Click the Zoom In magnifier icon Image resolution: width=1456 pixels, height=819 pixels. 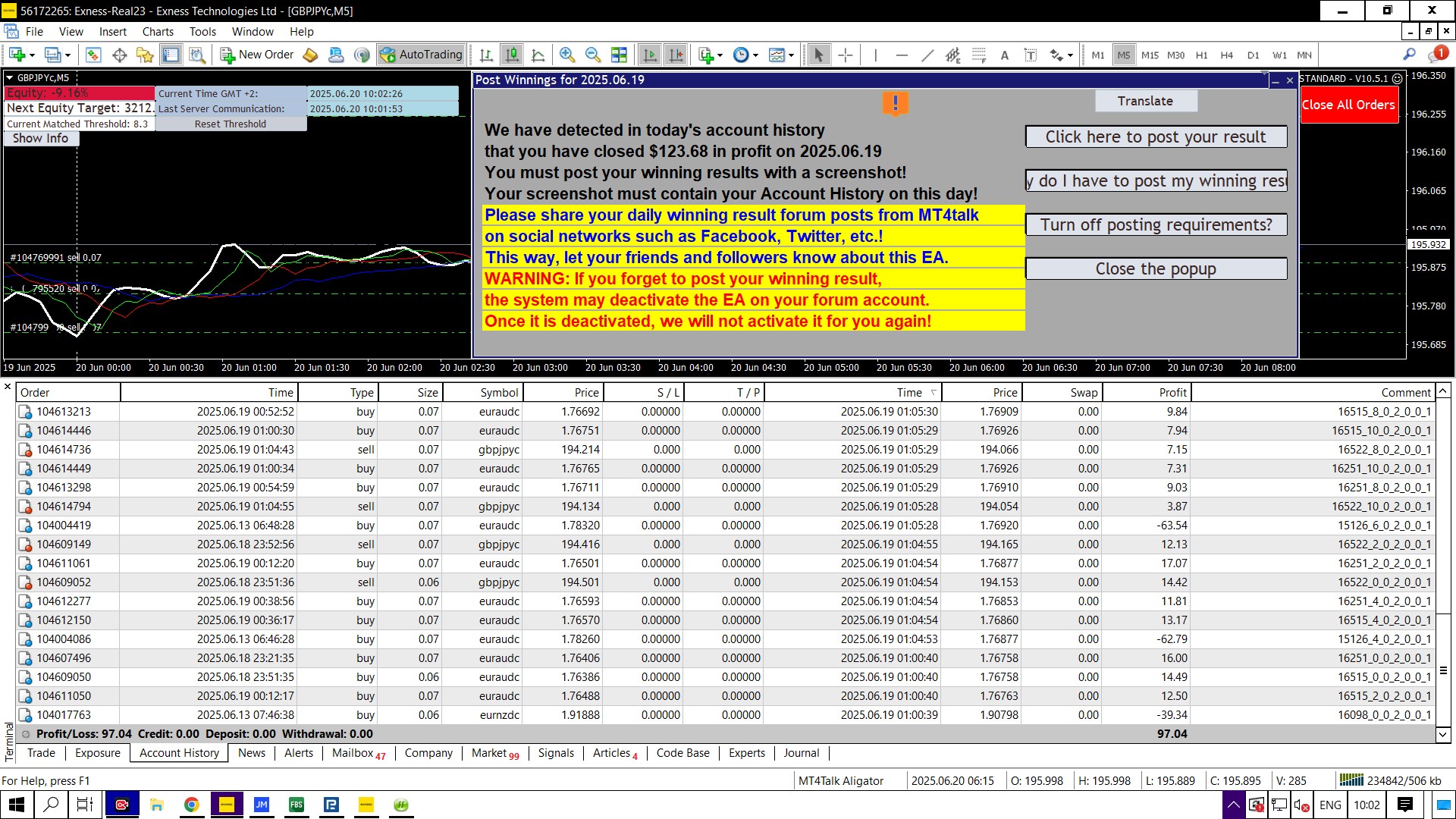click(x=566, y=55)
